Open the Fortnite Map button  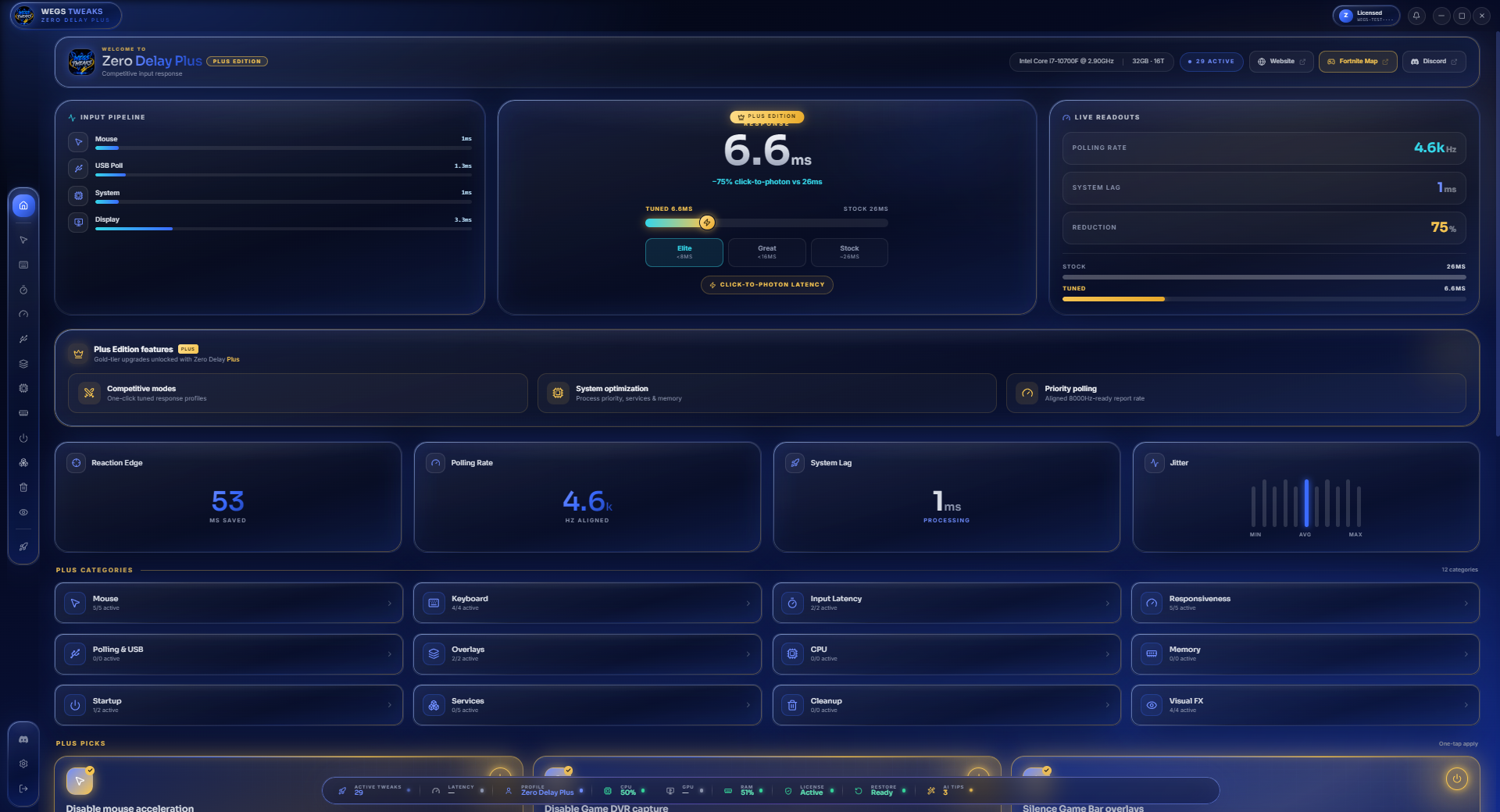tap(1358, 62)
